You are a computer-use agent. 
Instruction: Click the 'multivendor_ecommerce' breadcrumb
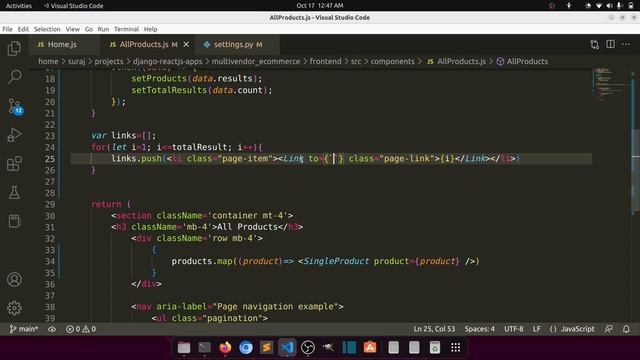pos(256,61)
